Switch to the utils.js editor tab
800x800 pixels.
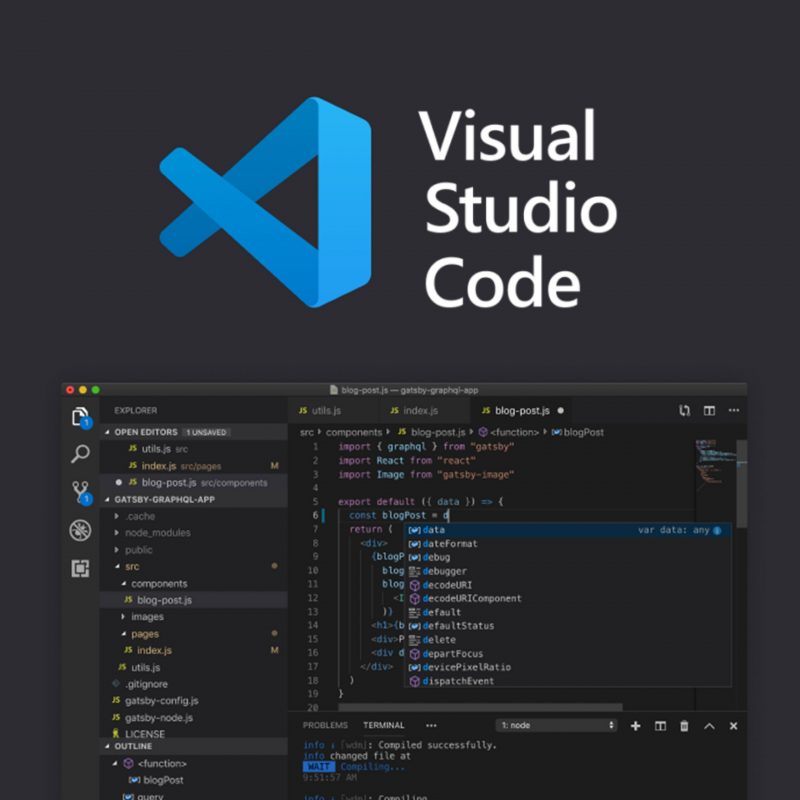tap(324, 410)
